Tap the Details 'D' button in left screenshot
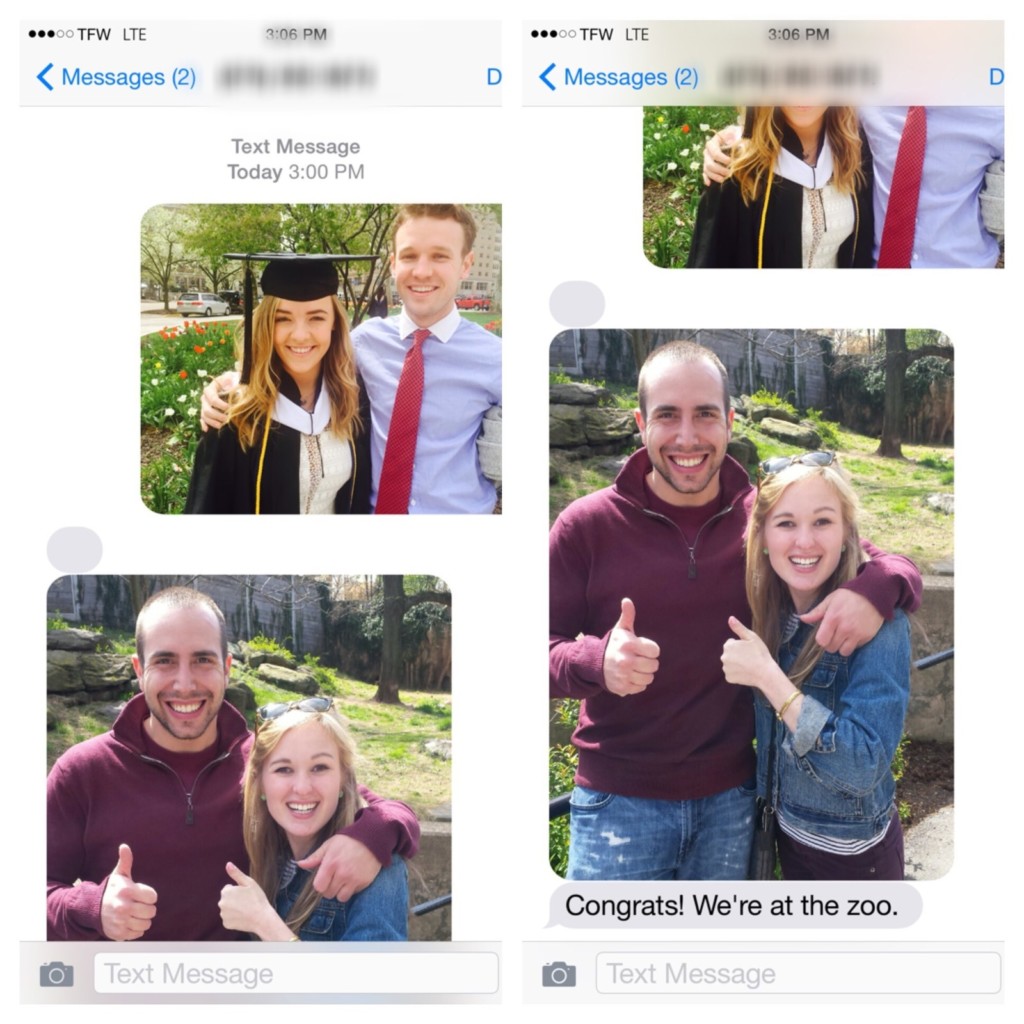The width and height of the screenshot is (1024, 1024). coord(494,77)
